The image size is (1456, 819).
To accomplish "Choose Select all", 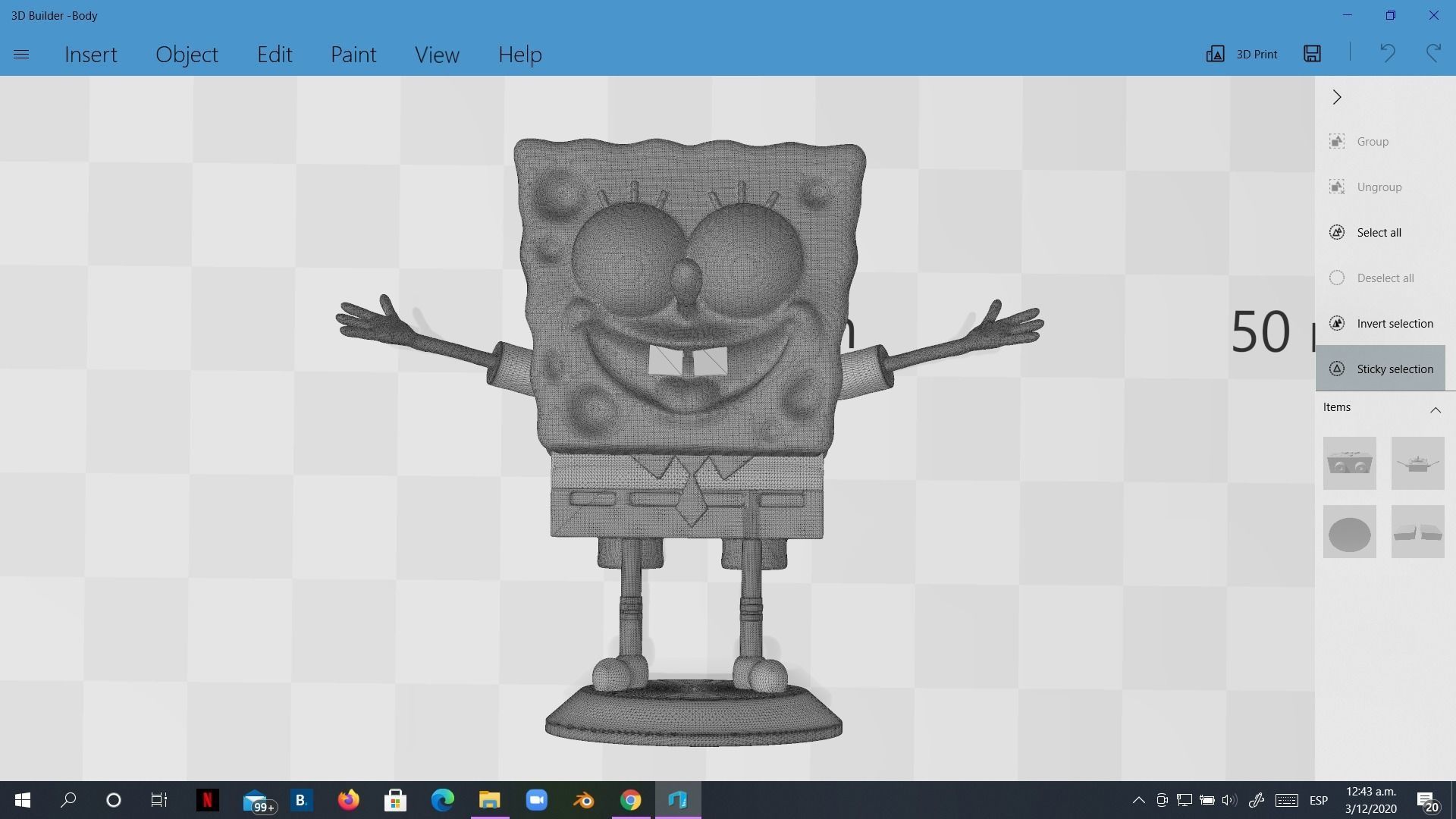I will (x=1380, y=233).
